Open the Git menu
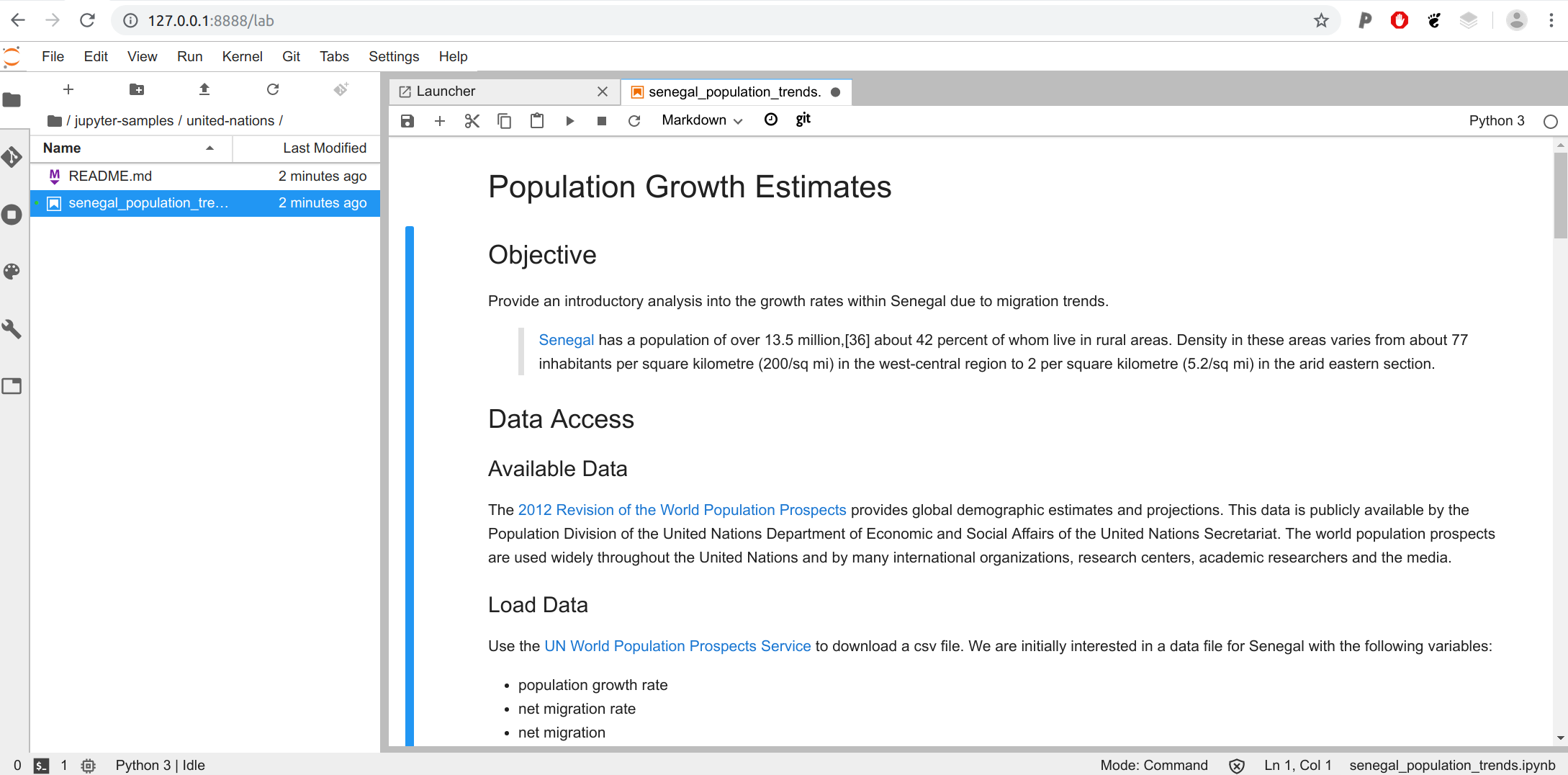The height and width of the screenshot is (775, 1568). click(x=291, y=56)
